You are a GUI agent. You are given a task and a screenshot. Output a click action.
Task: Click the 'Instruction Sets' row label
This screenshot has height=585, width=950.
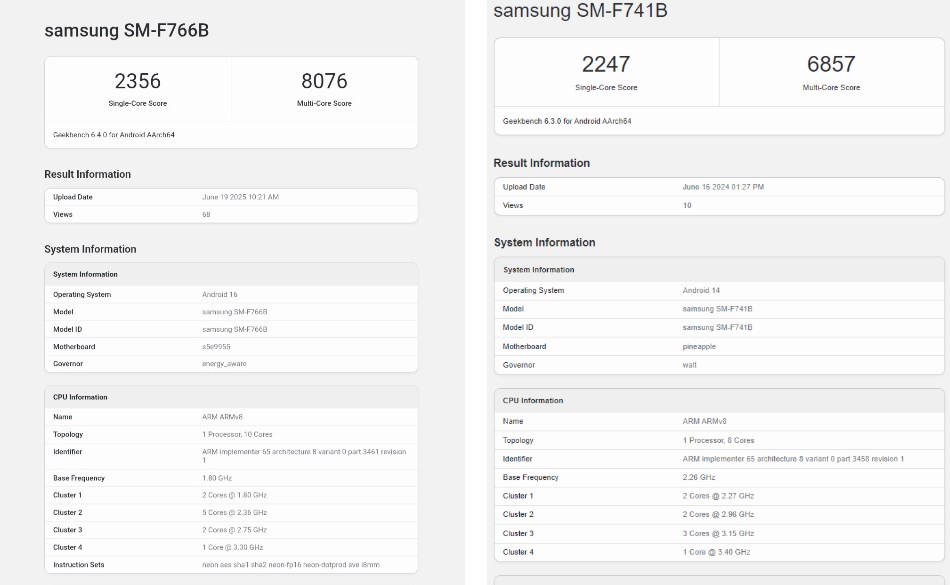click(79, 565)
